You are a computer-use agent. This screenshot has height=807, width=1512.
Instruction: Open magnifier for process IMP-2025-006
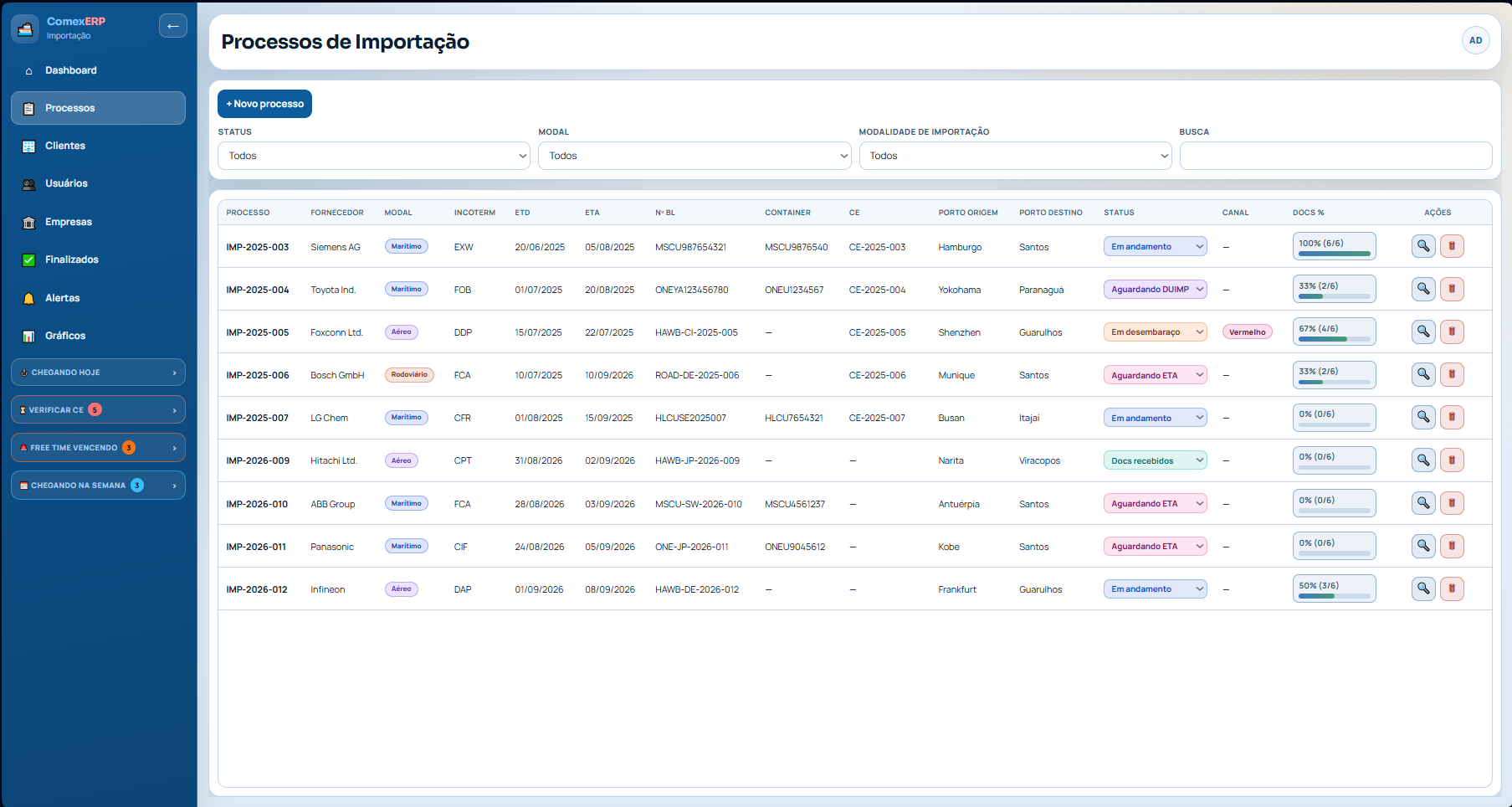click(1423, 374)
